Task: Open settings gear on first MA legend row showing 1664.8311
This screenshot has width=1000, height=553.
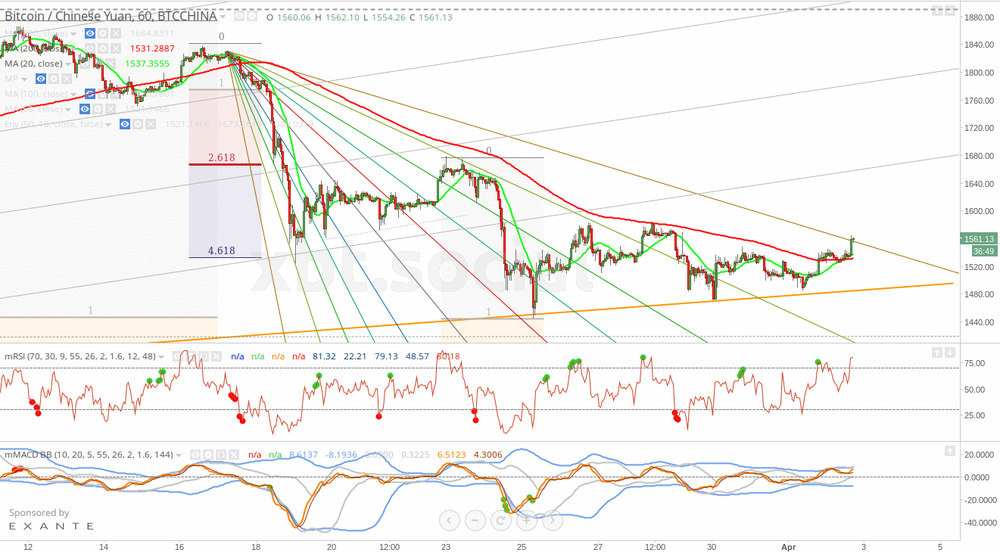Action: pyautogui.click(x=103, y=33)
